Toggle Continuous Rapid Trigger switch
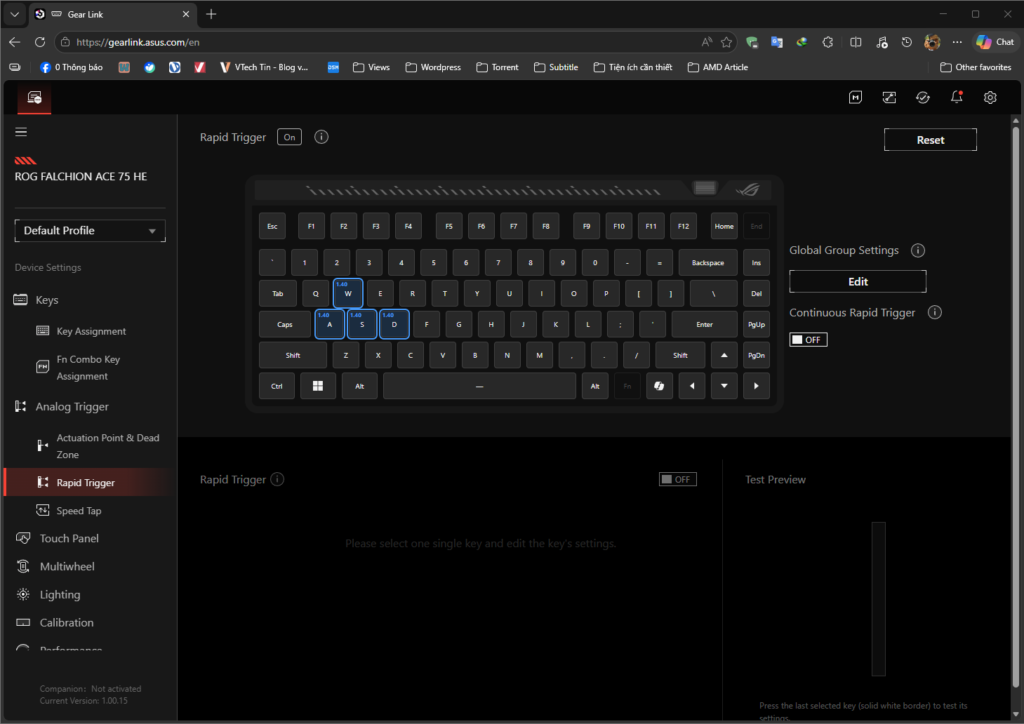The width and height of the screenshot is (1024, 724). (x=808, y=340)
